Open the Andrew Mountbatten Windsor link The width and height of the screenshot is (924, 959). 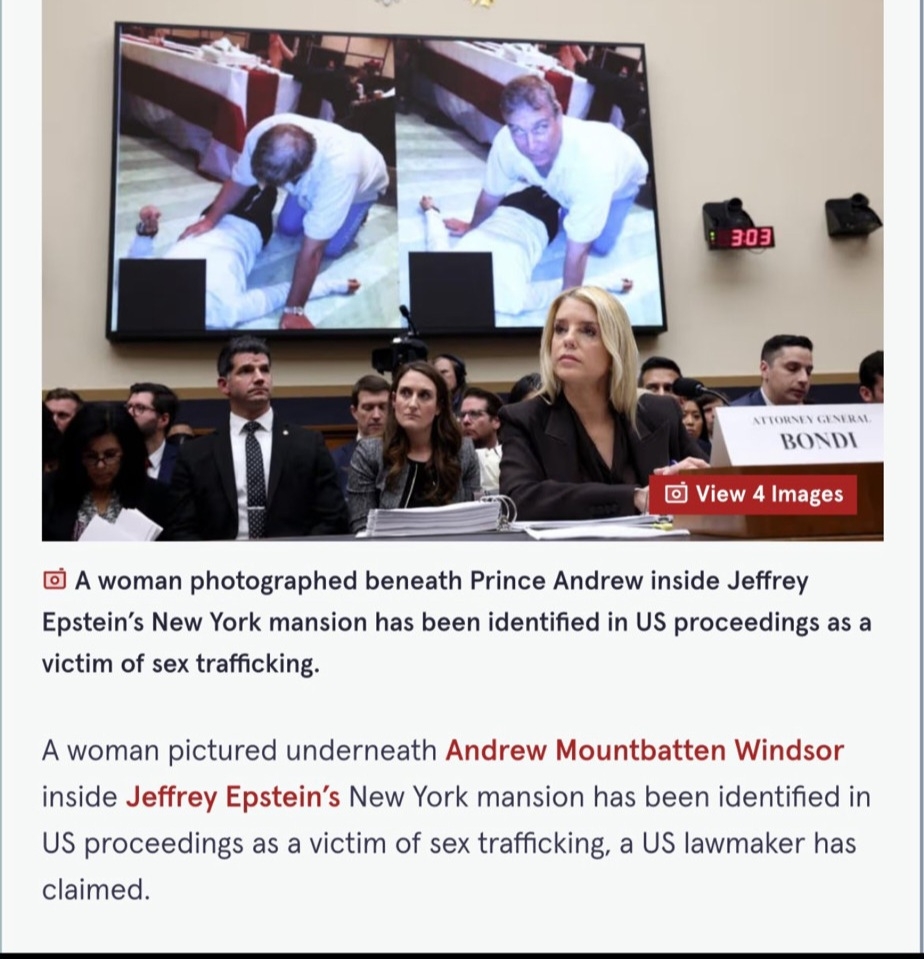point(645,750)
